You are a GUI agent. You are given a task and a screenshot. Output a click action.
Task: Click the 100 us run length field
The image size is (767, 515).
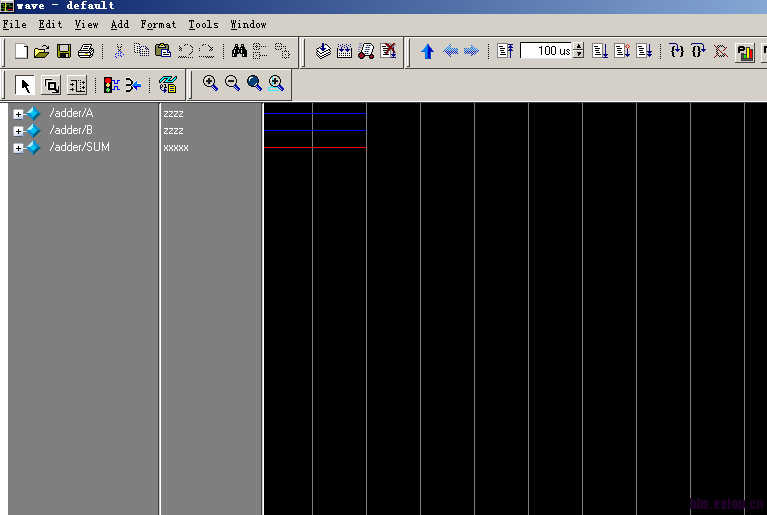(546, 51)
